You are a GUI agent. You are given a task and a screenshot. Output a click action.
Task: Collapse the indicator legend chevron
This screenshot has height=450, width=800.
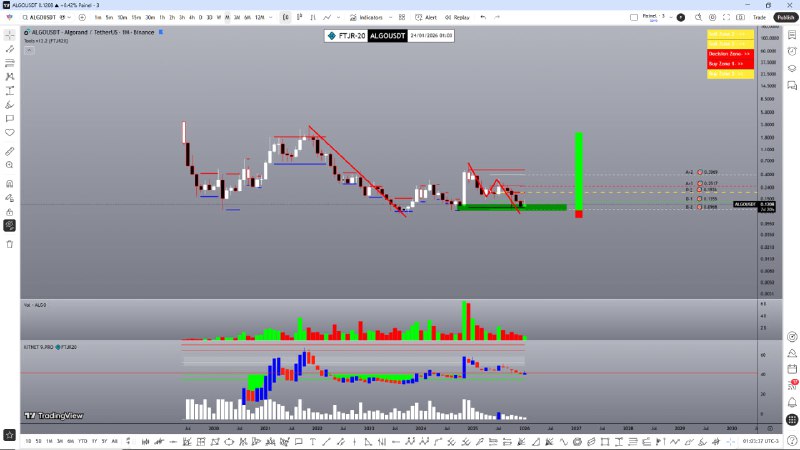pyautogui.click(x=30, y=50)
